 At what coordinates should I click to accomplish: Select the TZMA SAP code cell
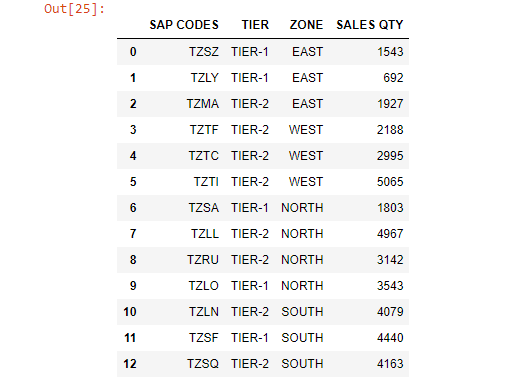(x=203, y=104)
